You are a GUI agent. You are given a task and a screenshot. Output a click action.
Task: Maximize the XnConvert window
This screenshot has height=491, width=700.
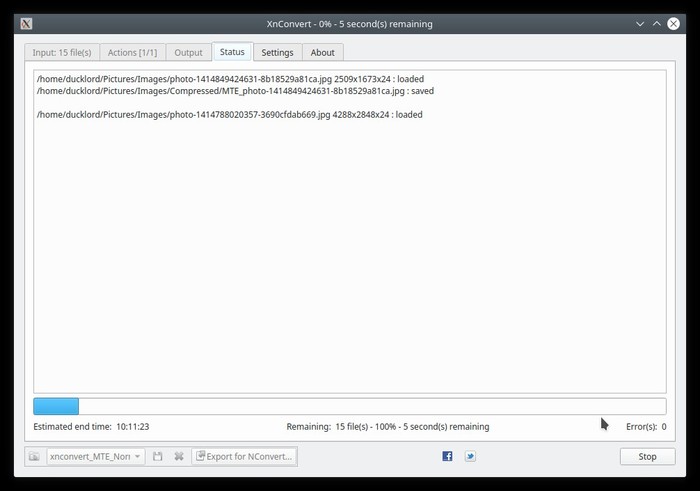657,24
